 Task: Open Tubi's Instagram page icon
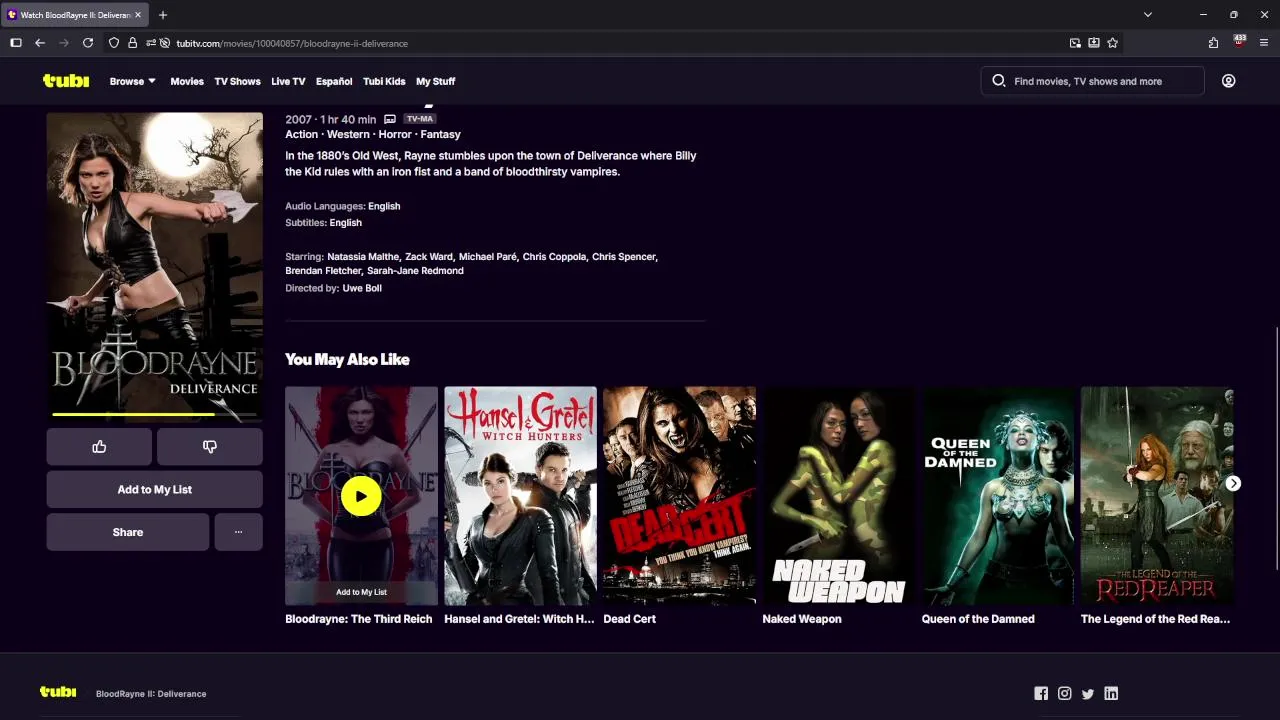(x=1064, y=693)
